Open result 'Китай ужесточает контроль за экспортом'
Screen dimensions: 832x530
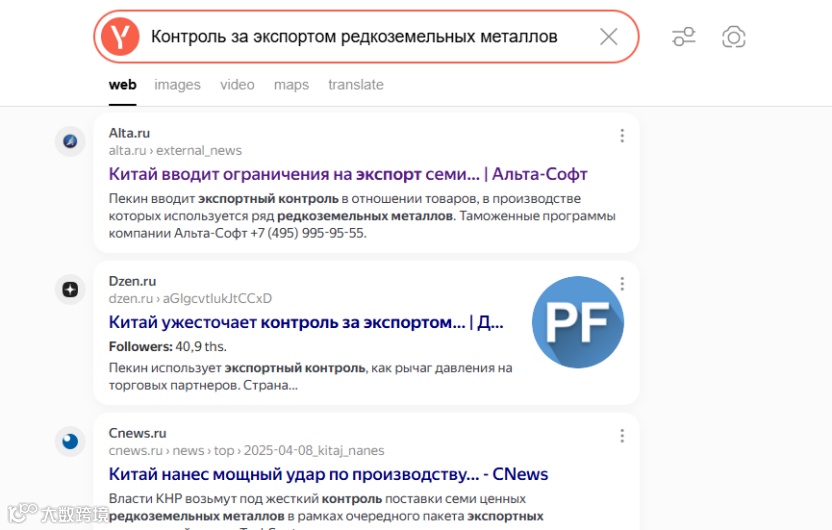tap(306, 322)
